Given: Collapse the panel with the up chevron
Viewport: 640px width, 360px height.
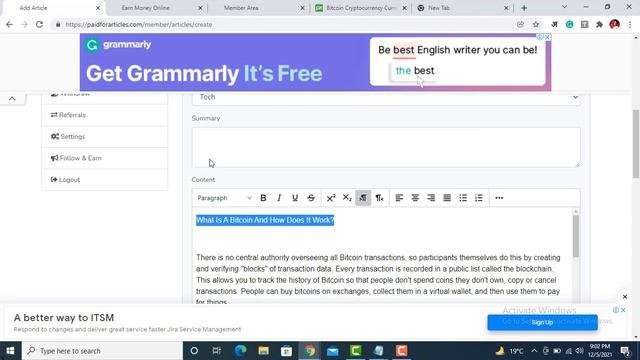Looking at the screenshot, I should tap(12, 99).
